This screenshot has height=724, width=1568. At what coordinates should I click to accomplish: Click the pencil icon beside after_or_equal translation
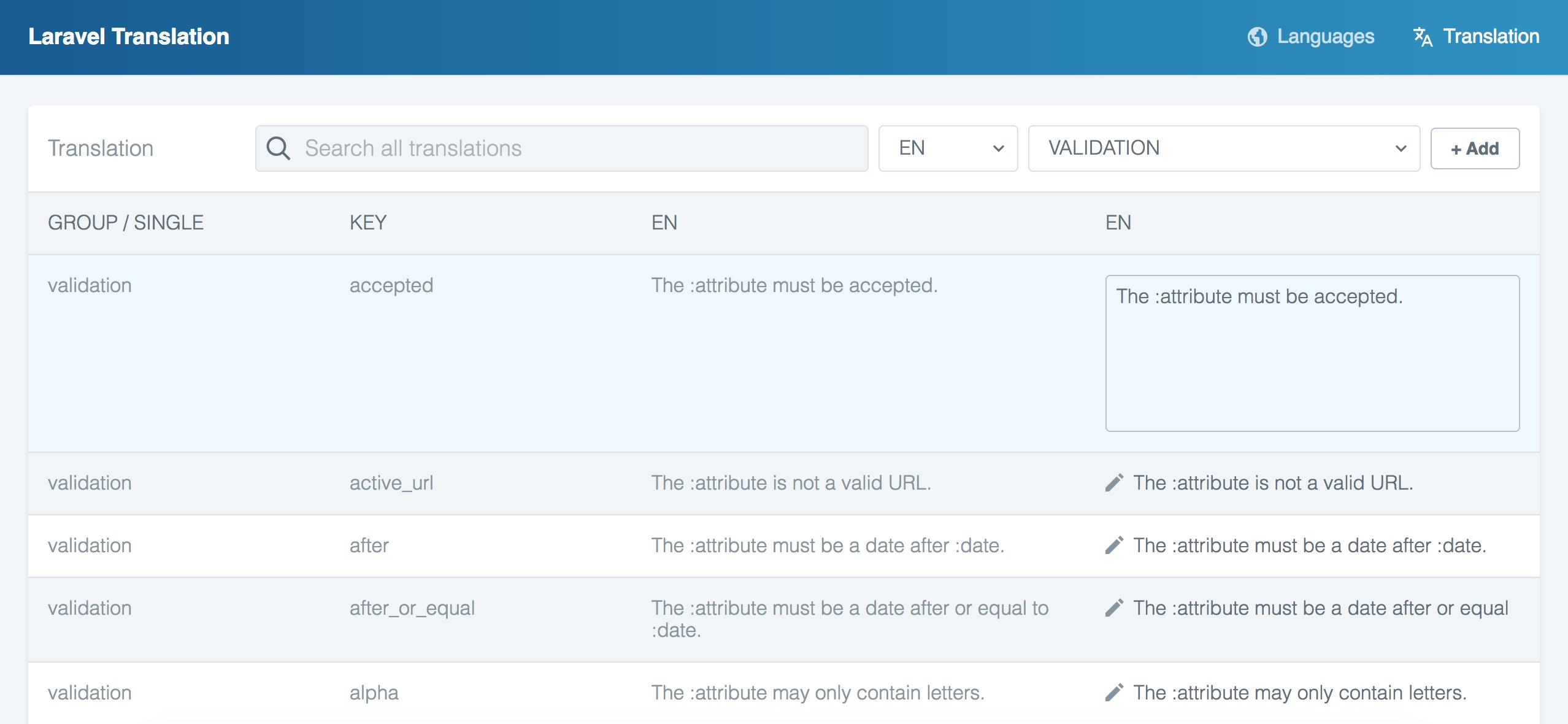[x=1113, y=608]
